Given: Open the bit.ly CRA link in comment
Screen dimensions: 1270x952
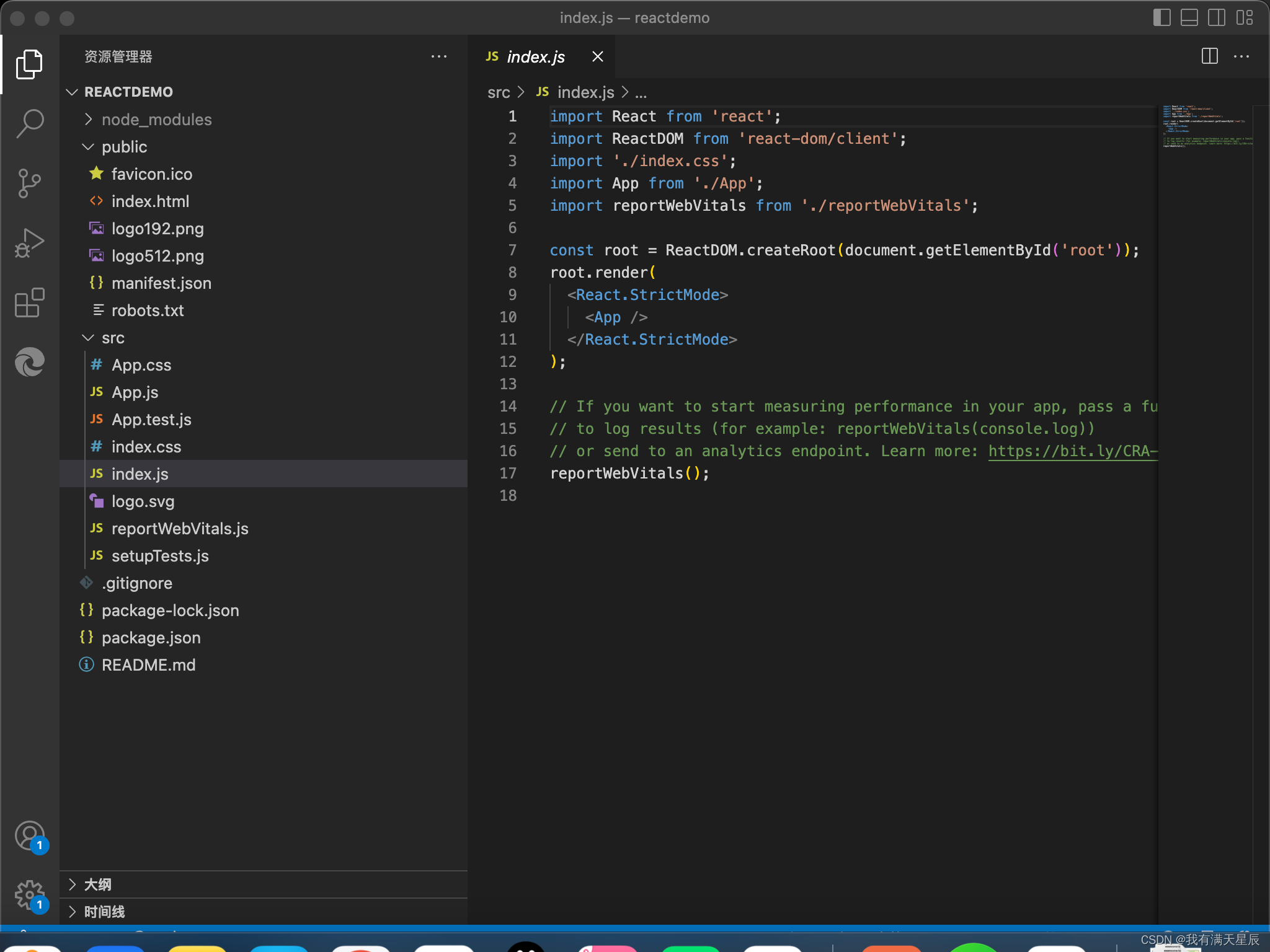Looking at the screenshot, I should pyautogui.click(x=1072, y=451).
